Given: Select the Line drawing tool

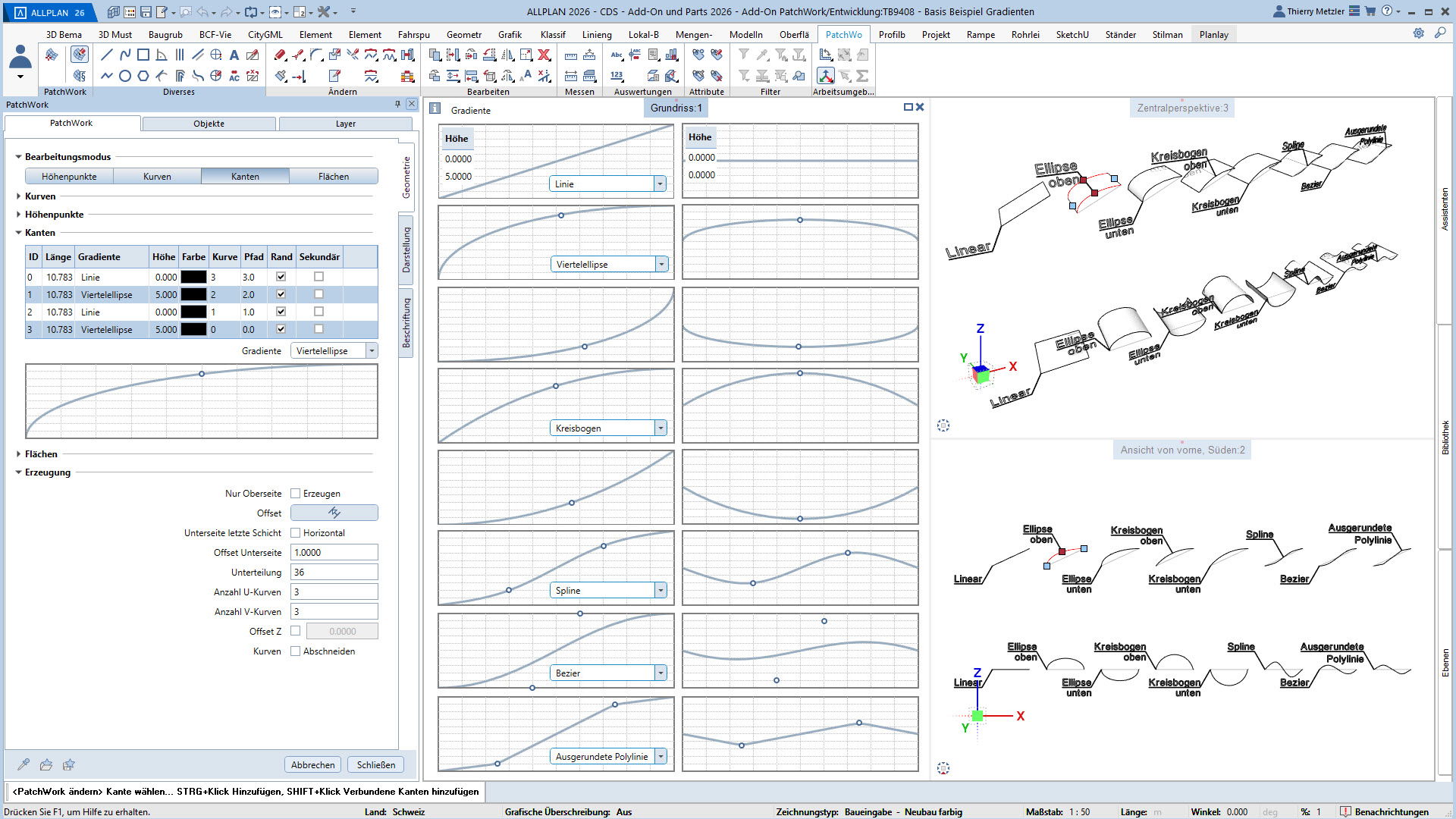Looking at the screenshot, I should click(x=106, y=55).
